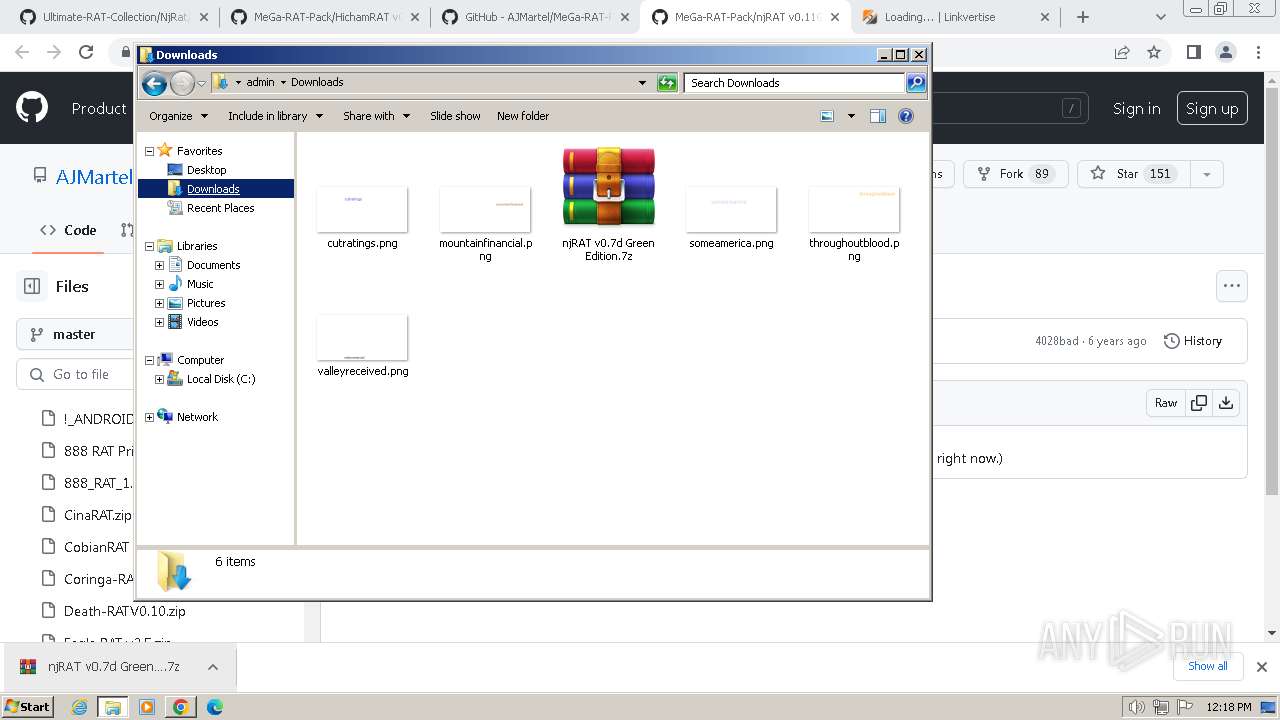
Task: Select Recent Places in Favorites
Action: click(220, 208)
